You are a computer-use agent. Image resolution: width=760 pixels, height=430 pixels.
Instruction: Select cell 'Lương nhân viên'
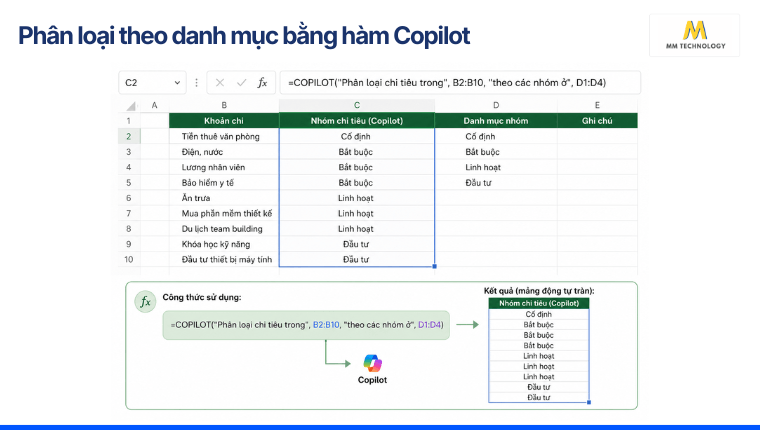(224, 167)
